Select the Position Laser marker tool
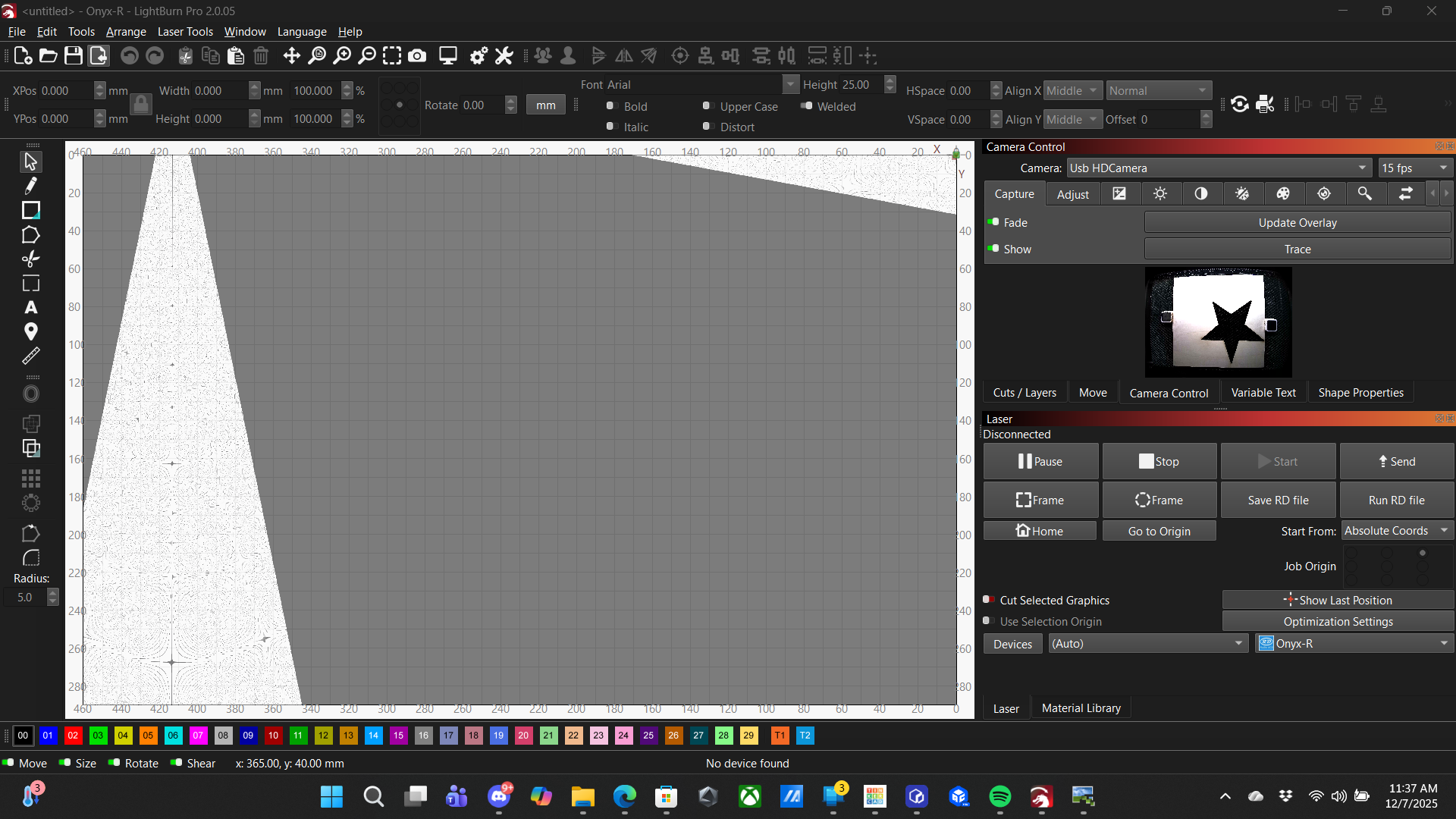This screenshot has height=819, width=1456. click(30, 331)
